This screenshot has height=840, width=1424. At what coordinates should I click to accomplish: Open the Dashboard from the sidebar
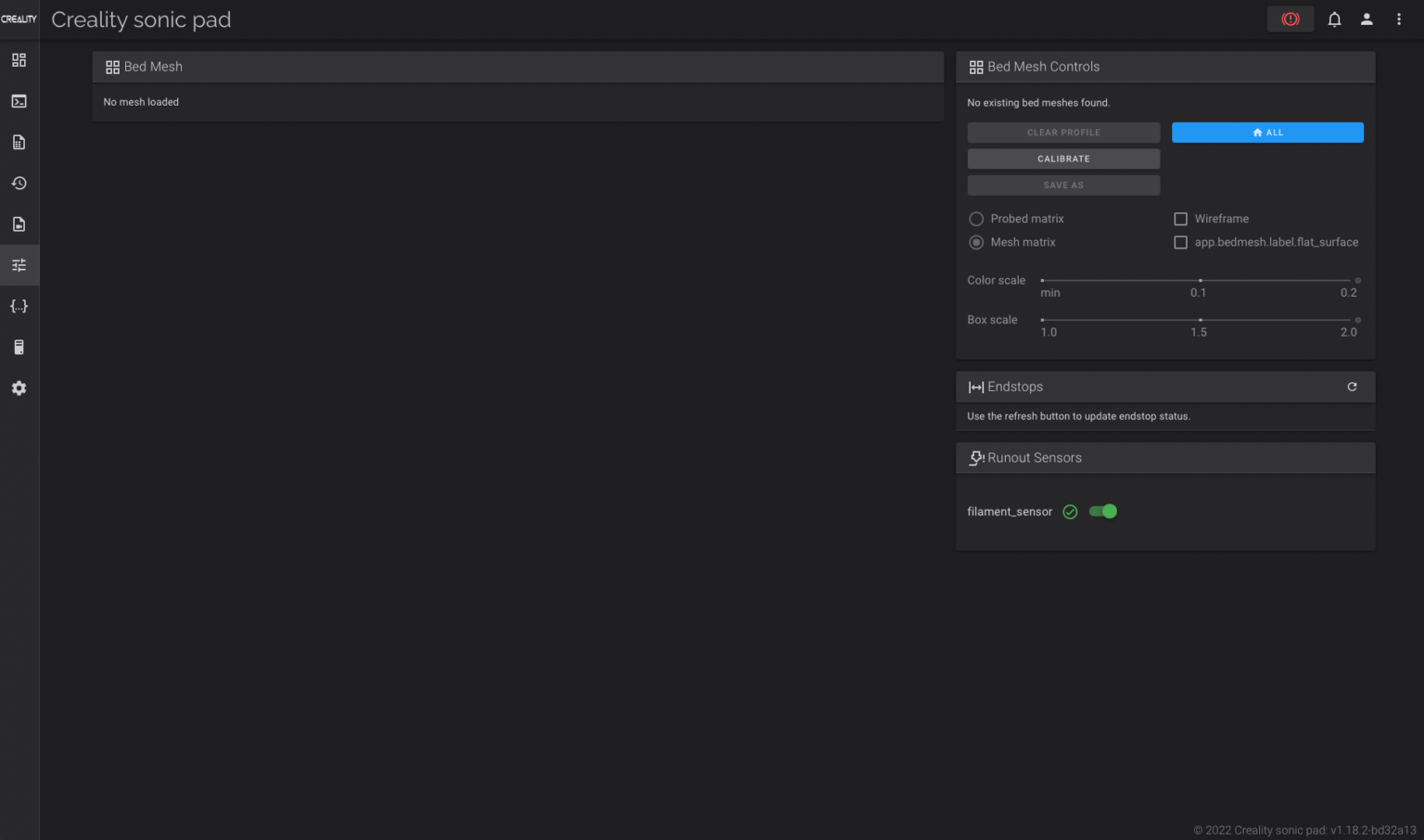[19, 60]
